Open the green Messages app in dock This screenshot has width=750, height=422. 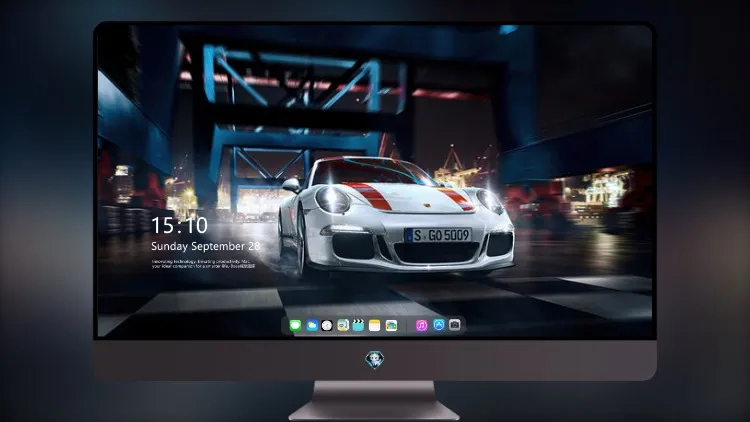(296, 325)
